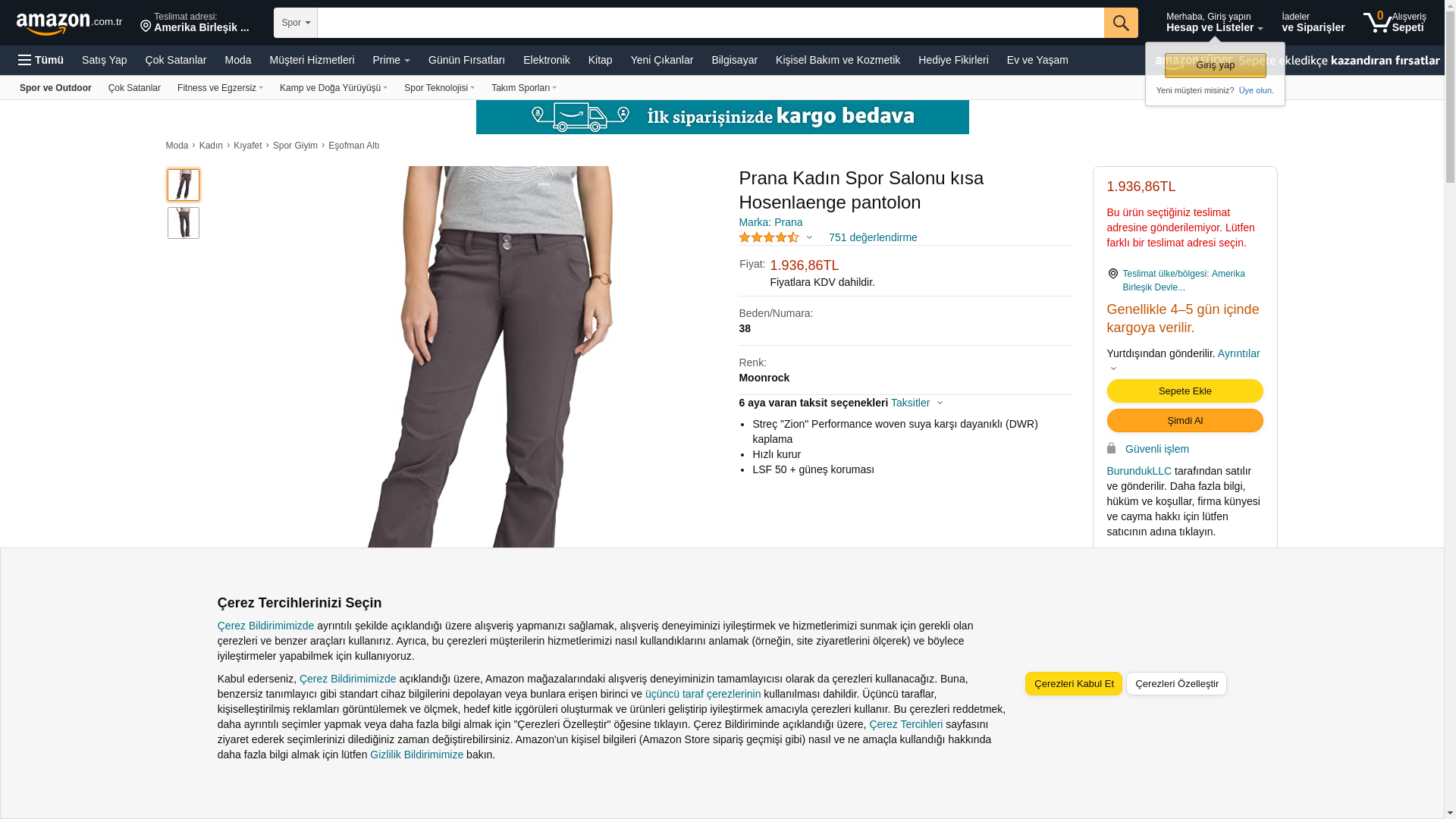Open the Spor search category dropdown
Viewport: 1456px width, 819px height.
pos(296,23)
